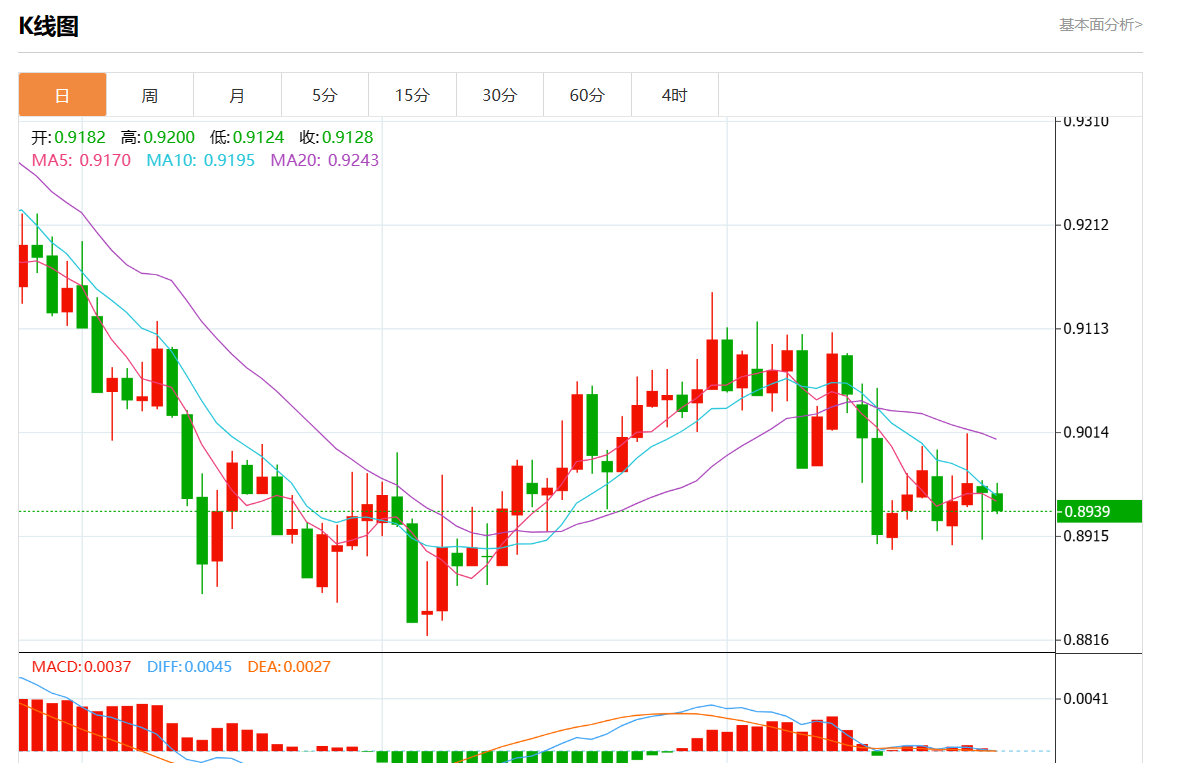1178x763 pixels.
Task: Click the MA5: 0.9170 legend value
Action: coord(81,160)
